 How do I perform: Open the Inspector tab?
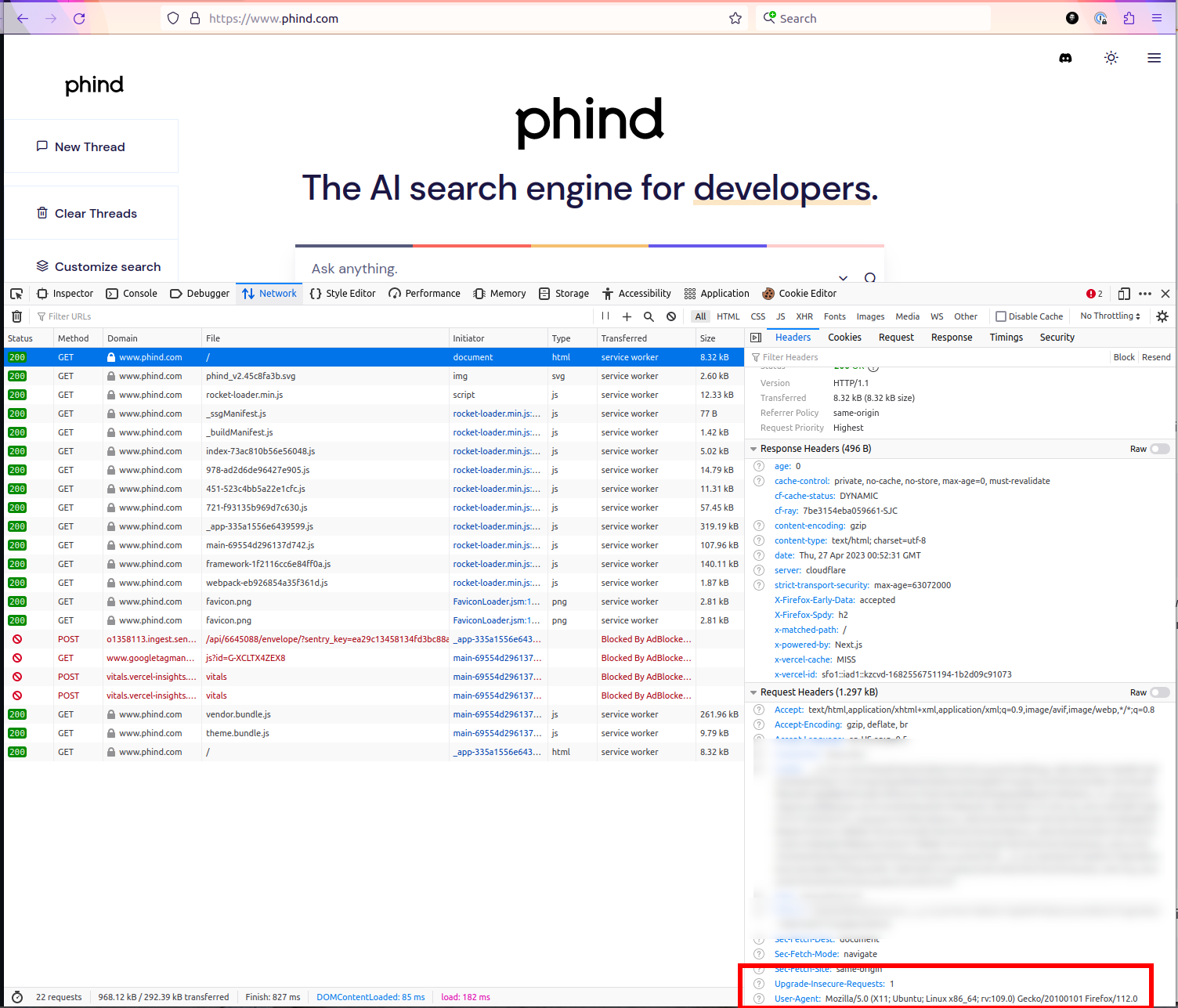65,294
